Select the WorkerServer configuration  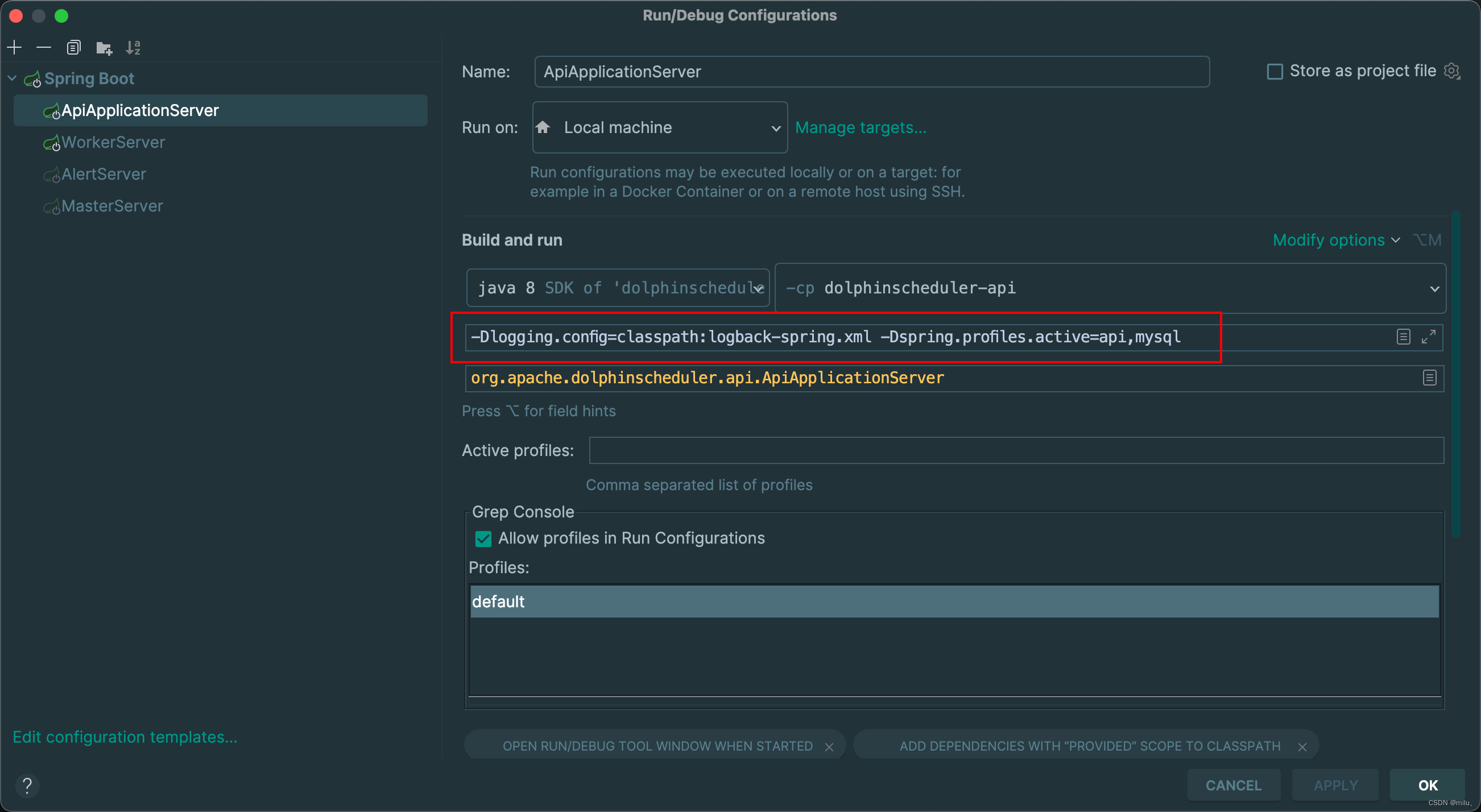point(113,142)
